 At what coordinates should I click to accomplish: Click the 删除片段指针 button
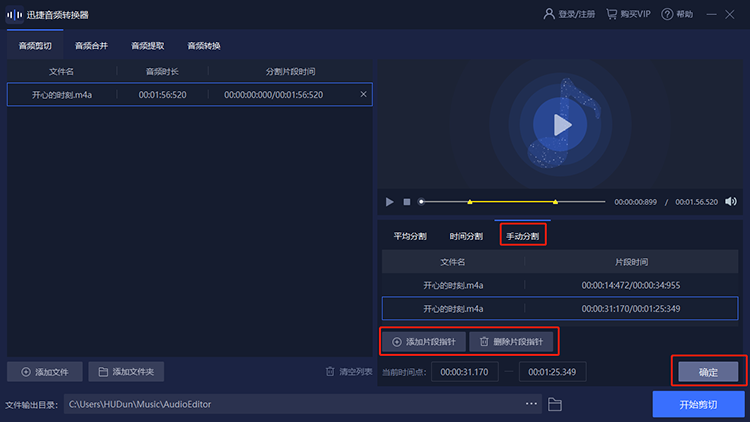pyautogui.click(x=511, y=342)
